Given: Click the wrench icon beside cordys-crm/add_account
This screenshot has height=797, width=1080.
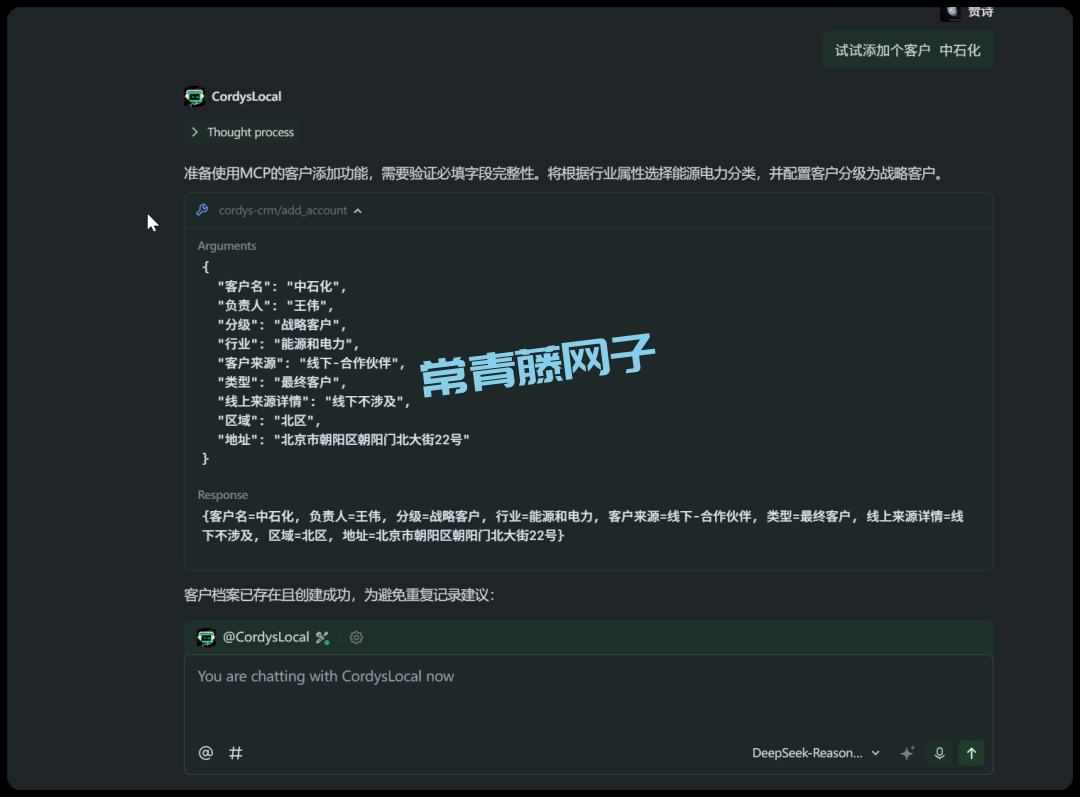Looking at the screenshot, I should coord(202,210).
